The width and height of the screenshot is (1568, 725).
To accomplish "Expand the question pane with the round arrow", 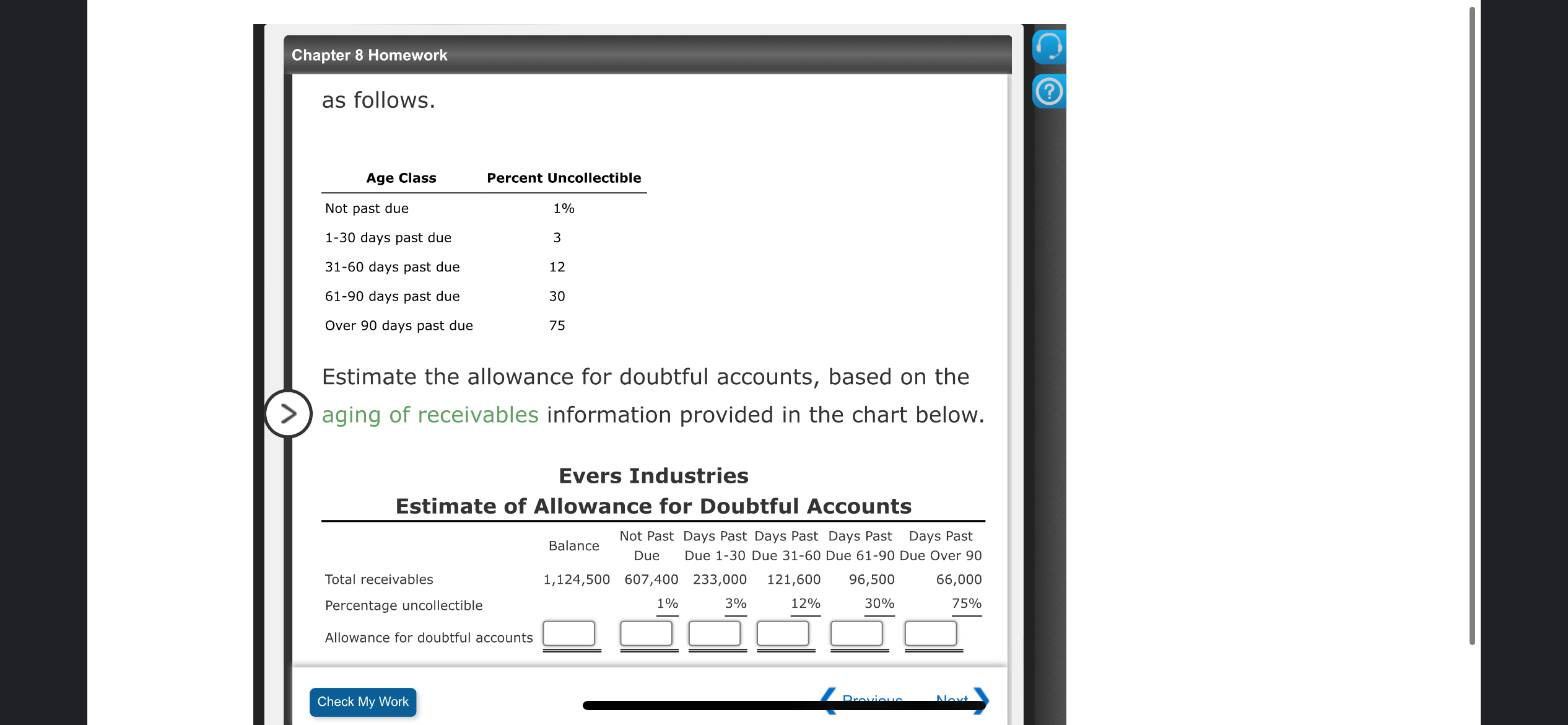I will coord(287,414).
